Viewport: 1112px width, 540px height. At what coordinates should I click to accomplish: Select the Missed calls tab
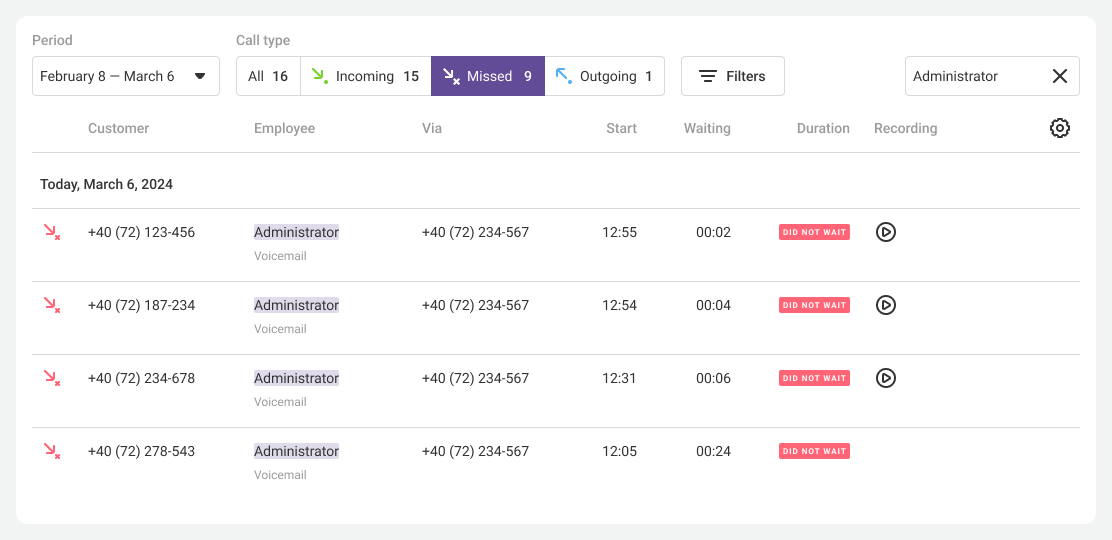(x=488, y=76)
